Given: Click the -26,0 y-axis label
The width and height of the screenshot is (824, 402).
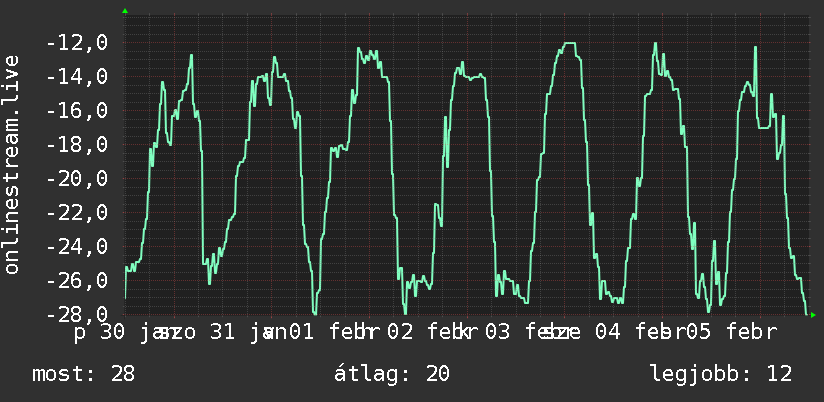Looking at the screenshot, I should 77,281.
